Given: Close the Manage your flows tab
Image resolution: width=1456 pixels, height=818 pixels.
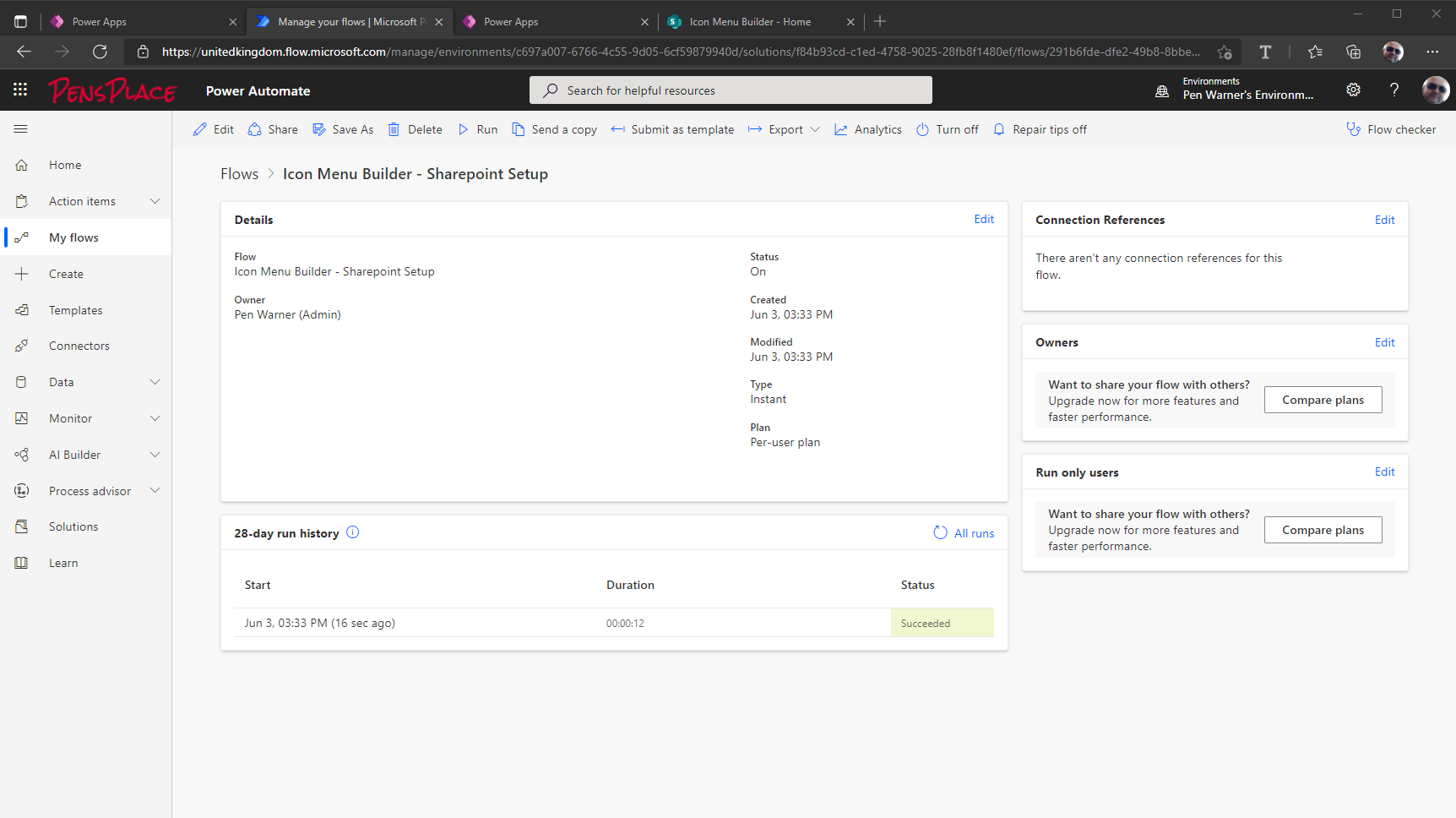Looking at the screenshot, I should (438, 22).
